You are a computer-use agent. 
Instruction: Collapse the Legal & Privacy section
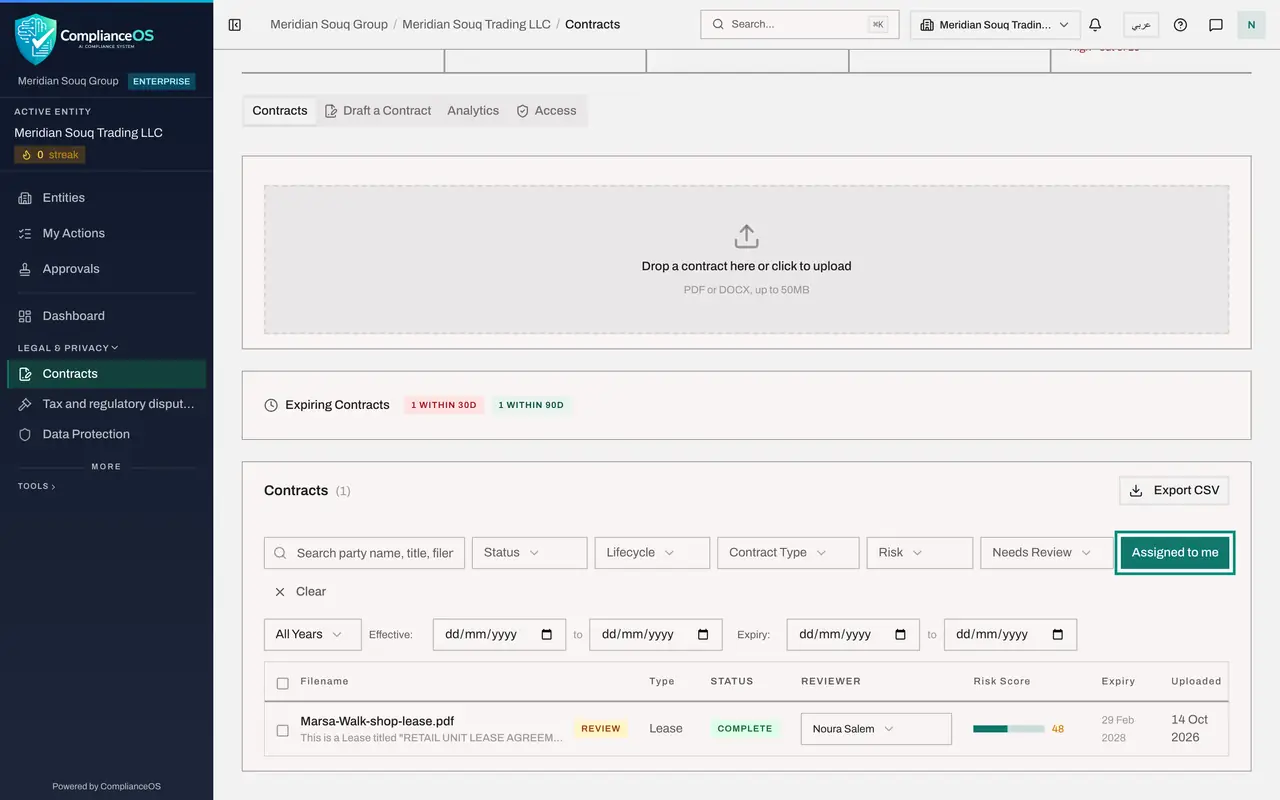coord(68,348)
